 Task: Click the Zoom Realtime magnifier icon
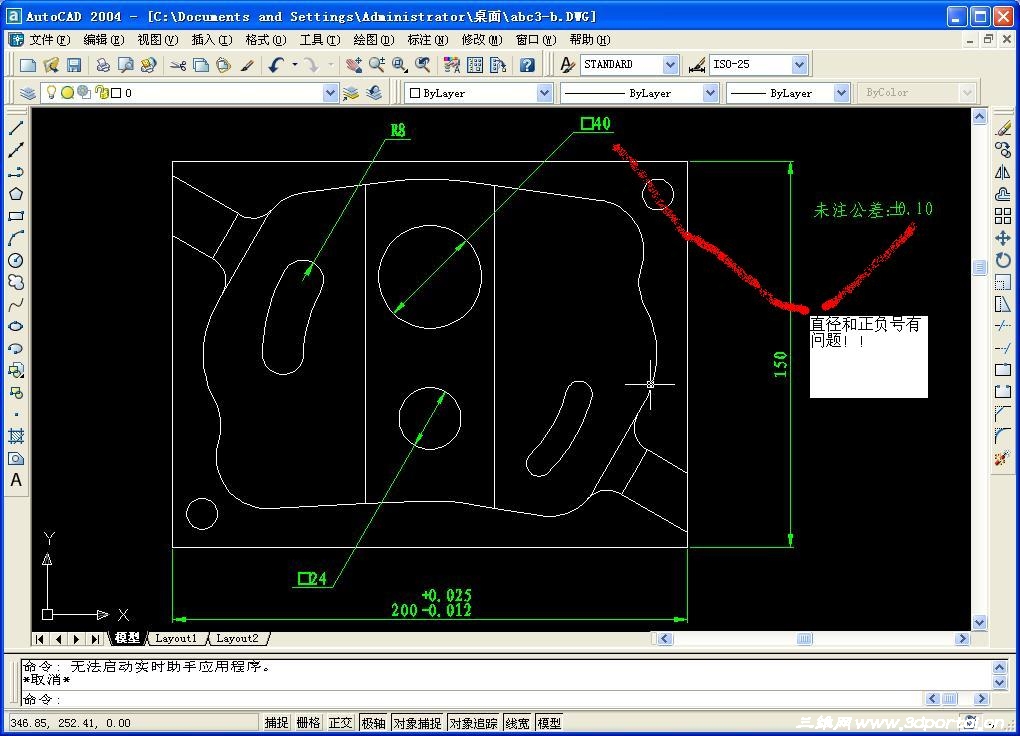pos(377,64)
